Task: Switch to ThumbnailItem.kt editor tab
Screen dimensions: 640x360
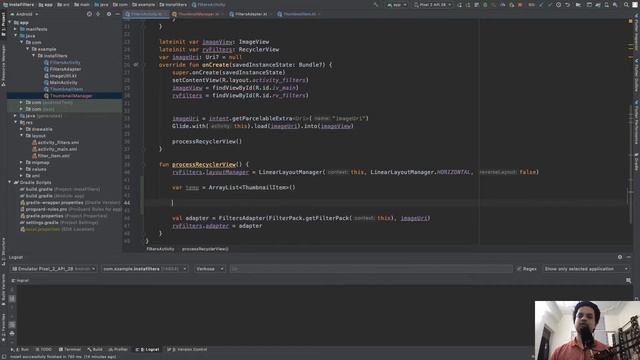Action: 299,14
